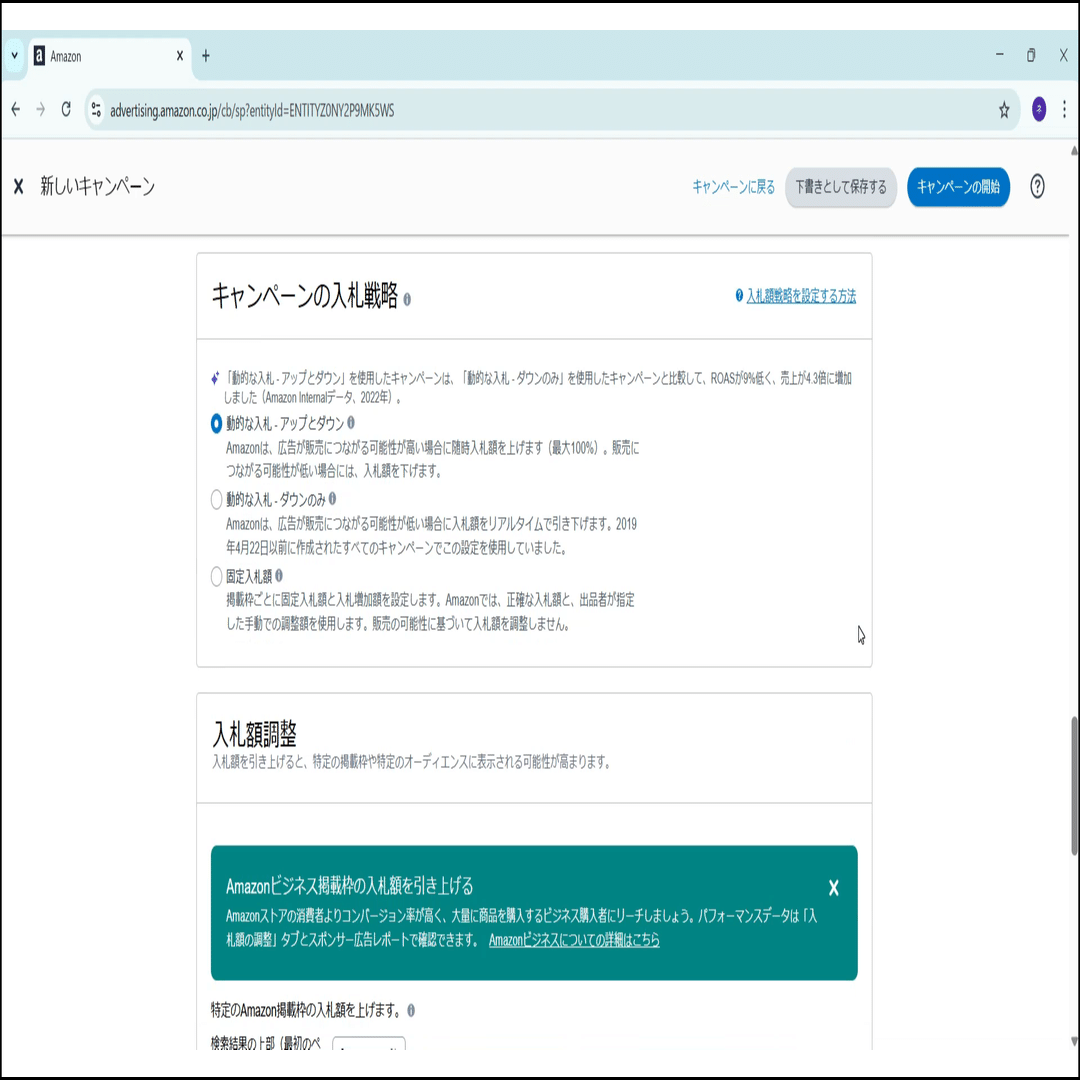The width and height of the screenshot is (1080, 1080).
Task: Open site information icon in address bar
Action: 96,110
